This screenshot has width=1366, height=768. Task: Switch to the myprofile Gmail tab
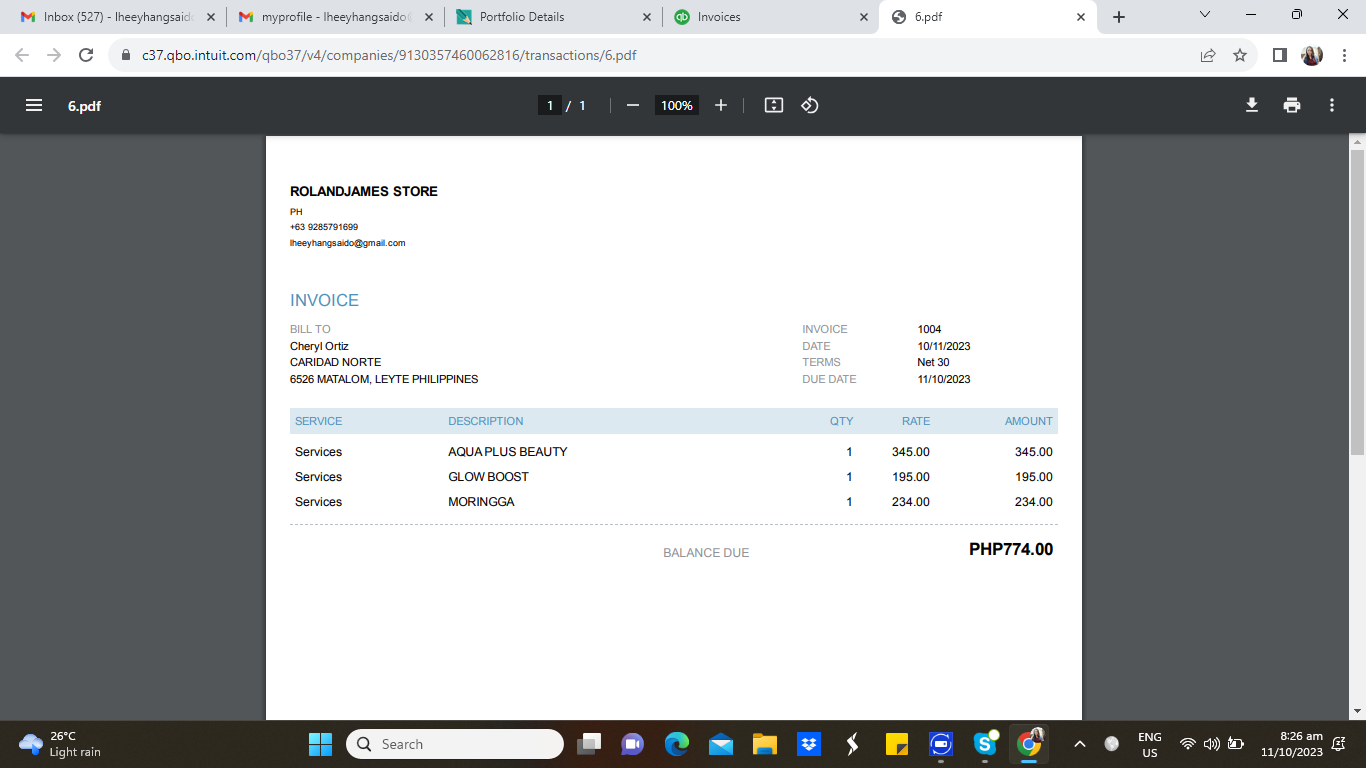pos(336,17)
